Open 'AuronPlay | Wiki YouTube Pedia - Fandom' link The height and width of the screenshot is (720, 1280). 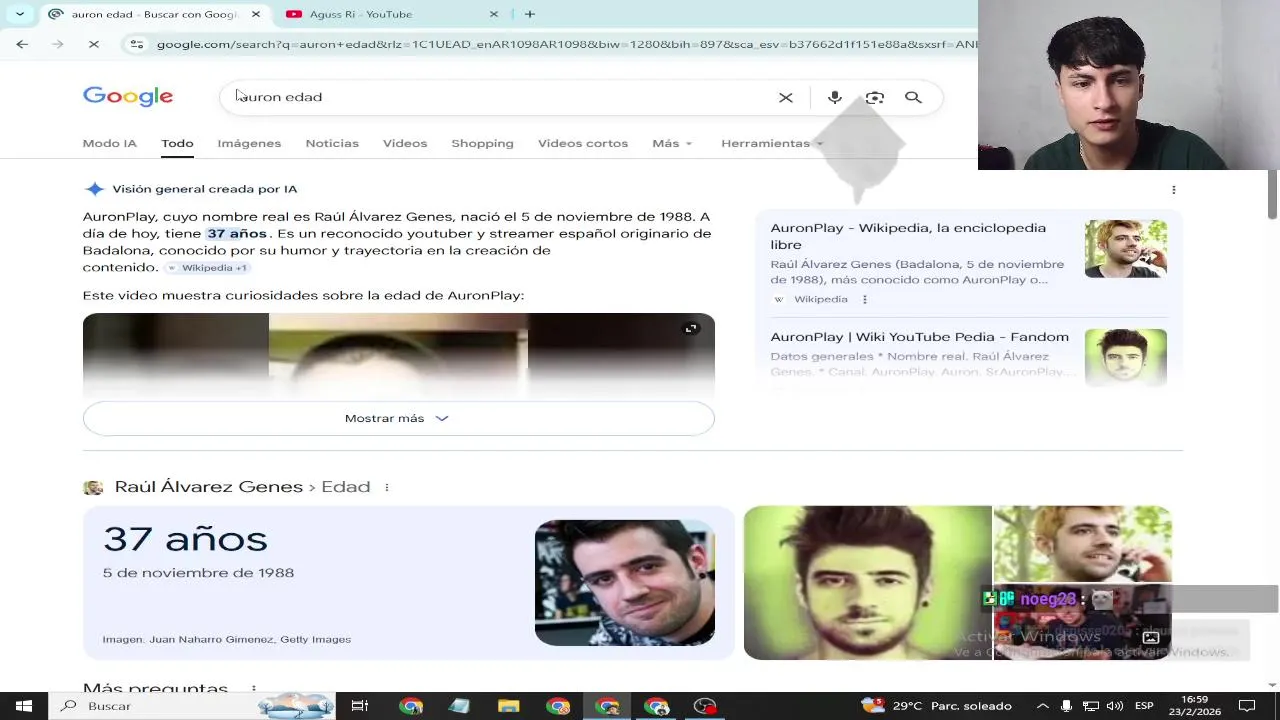[x=919, y=337]
